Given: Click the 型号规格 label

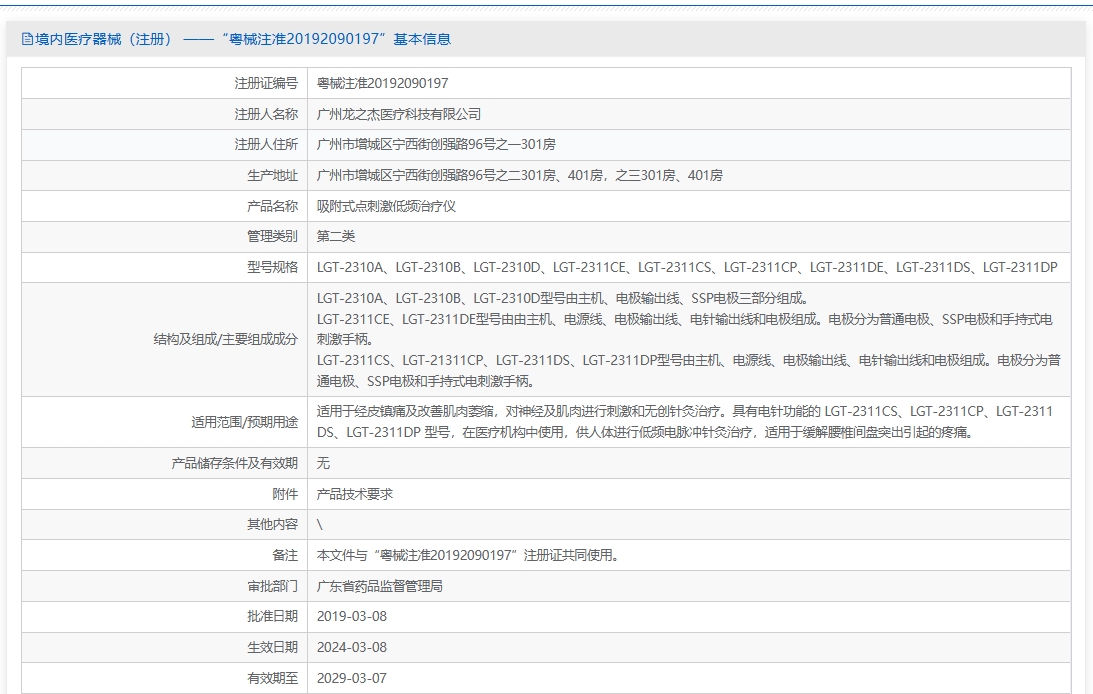Looking at the screenshot, I should click(x=272, y=268).
